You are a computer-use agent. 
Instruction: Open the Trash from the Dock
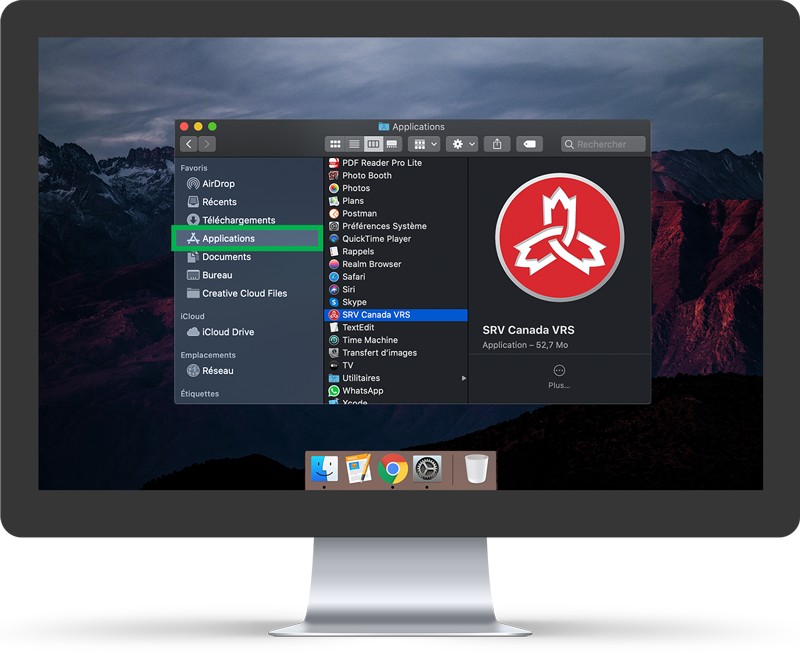click(477, 468)
